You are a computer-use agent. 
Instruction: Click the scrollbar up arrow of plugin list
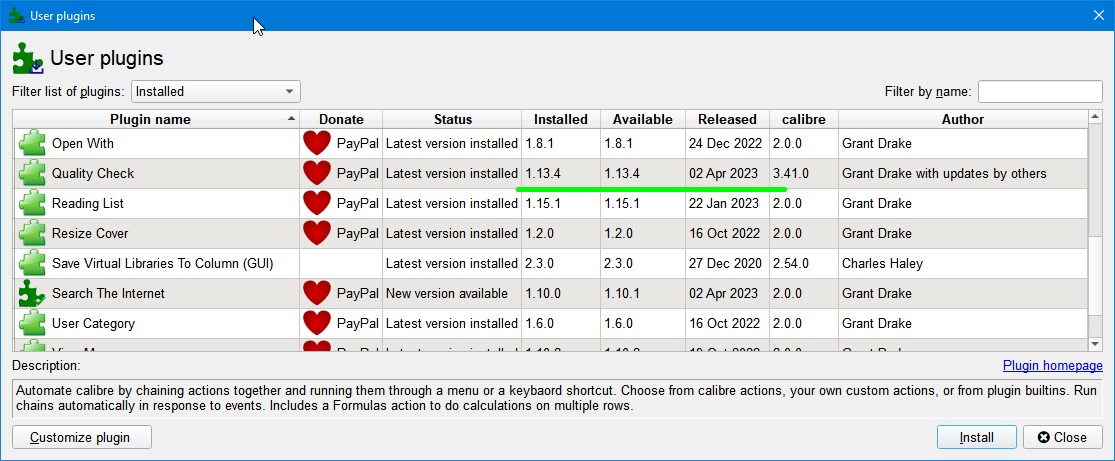point(1096,117)
